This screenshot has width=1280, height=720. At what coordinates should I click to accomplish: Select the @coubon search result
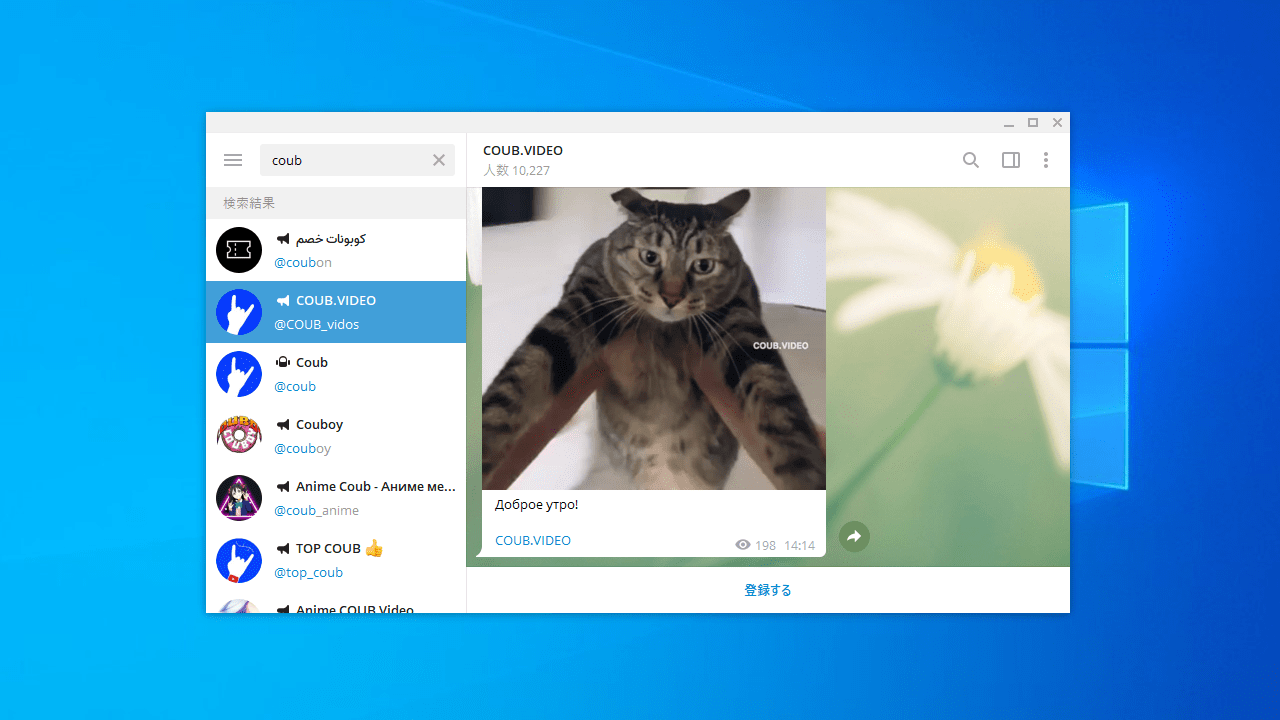[x=336, y=250]
